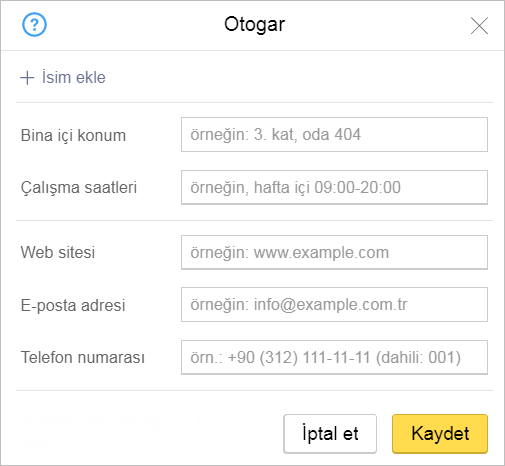This screenshot has height=466, width=505.
Task: Click the Telefon numarası label
Action: click(83, 357)
